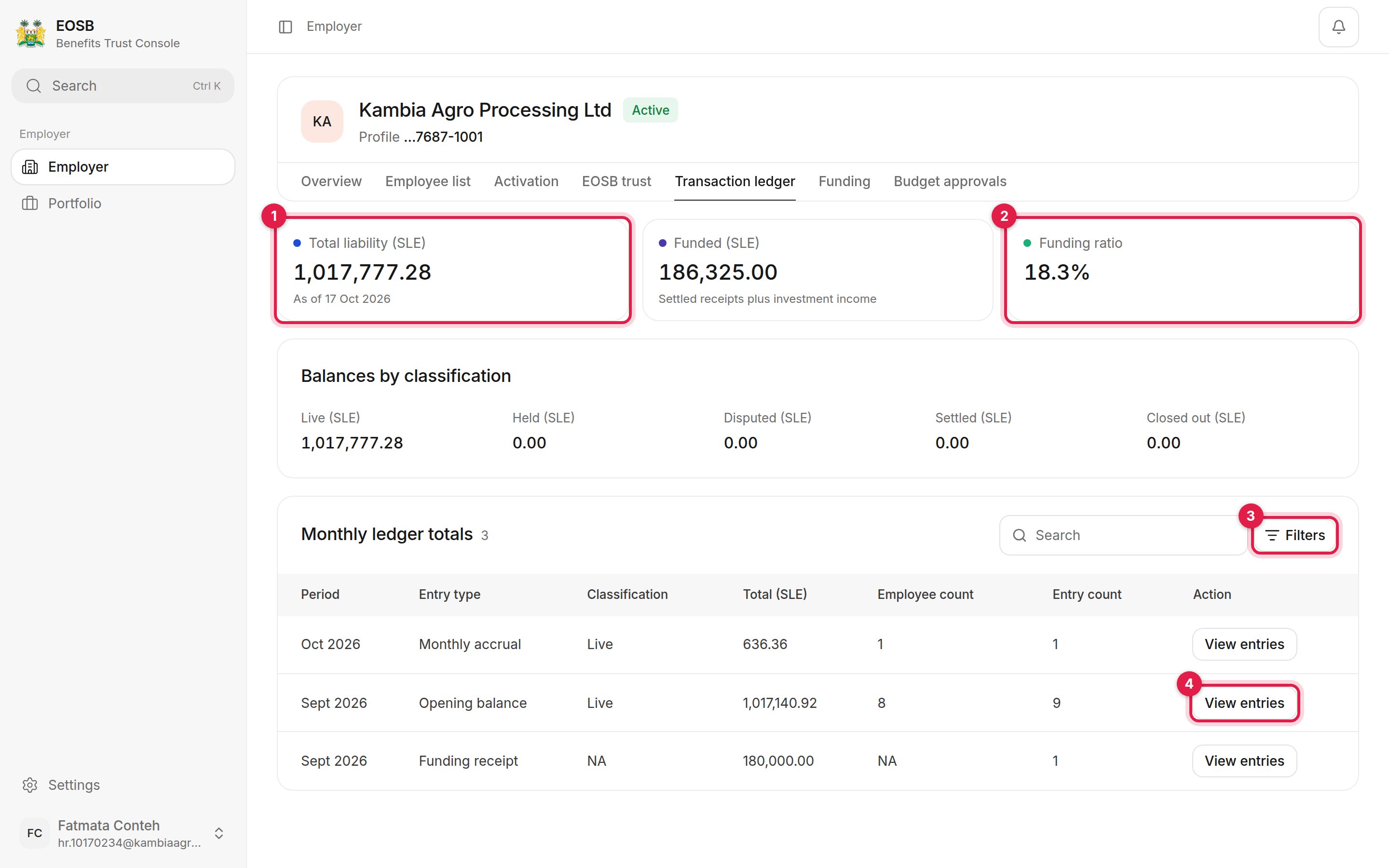Click the Period column header
1389x868 pixels.
(x=320, y=594)
